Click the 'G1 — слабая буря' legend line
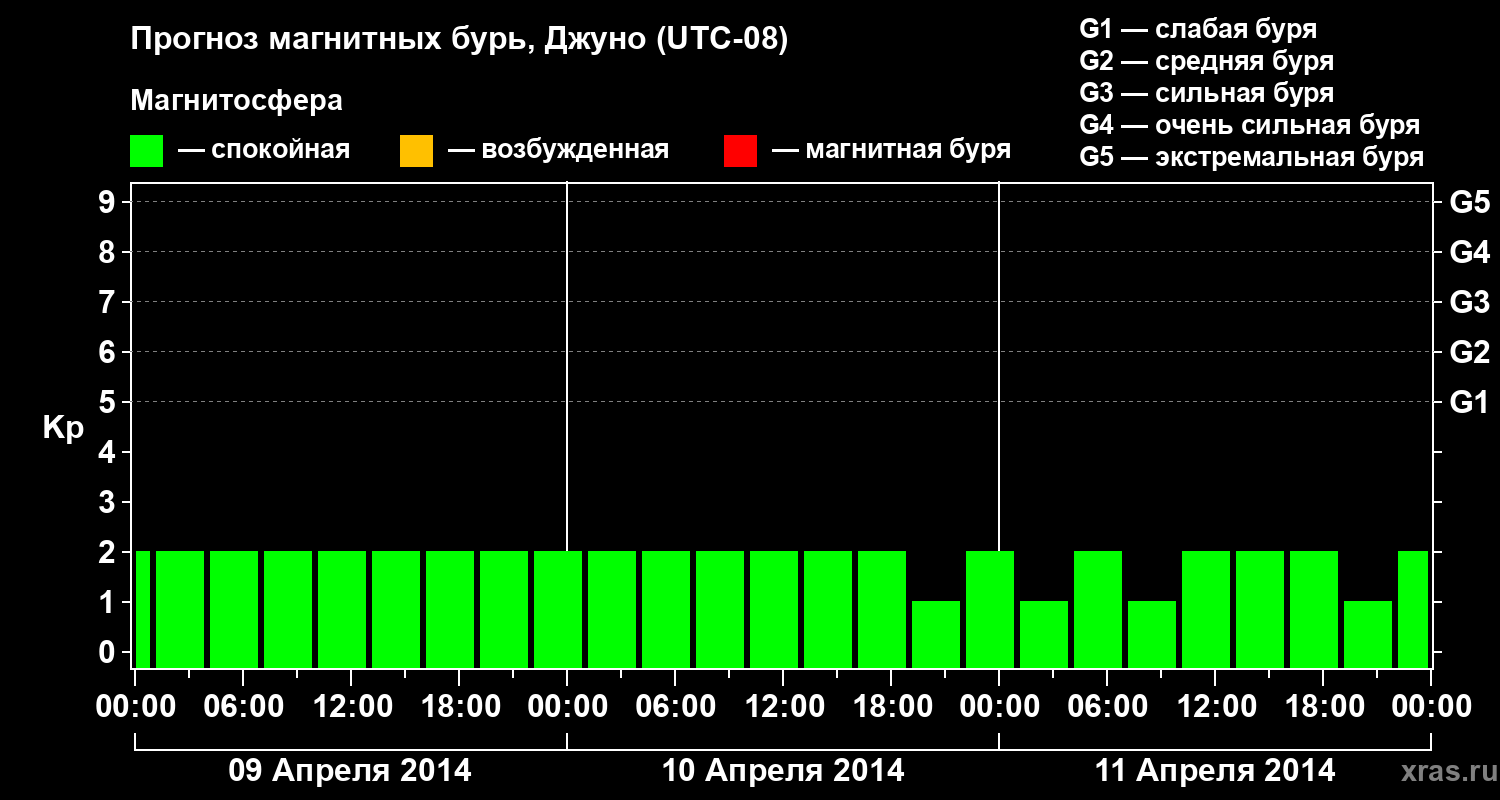The width and height of the screenshot is (1500, 800). (1198, 29)
